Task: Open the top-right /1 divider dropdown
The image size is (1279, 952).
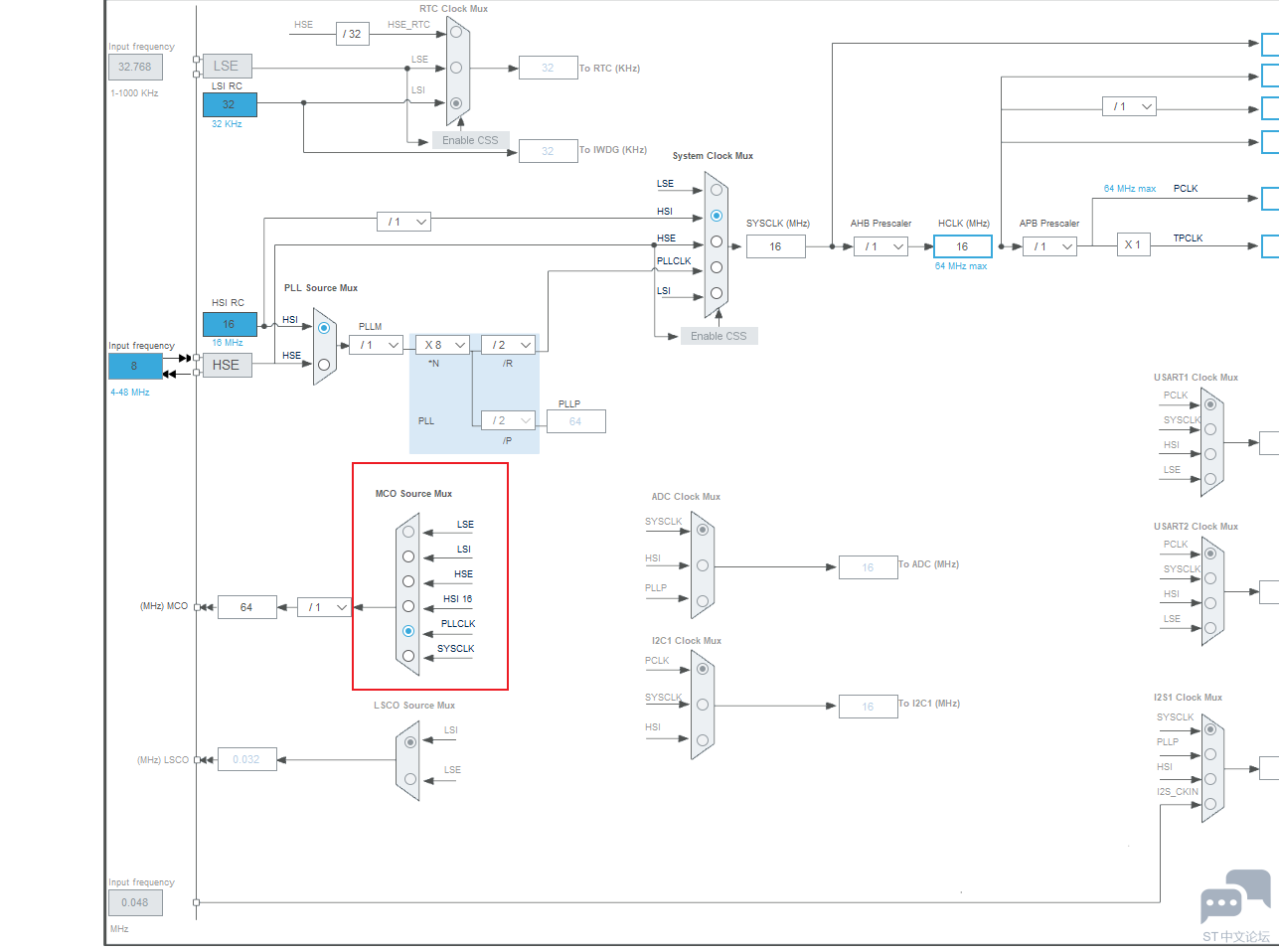Action: [x=1130, y=106]
